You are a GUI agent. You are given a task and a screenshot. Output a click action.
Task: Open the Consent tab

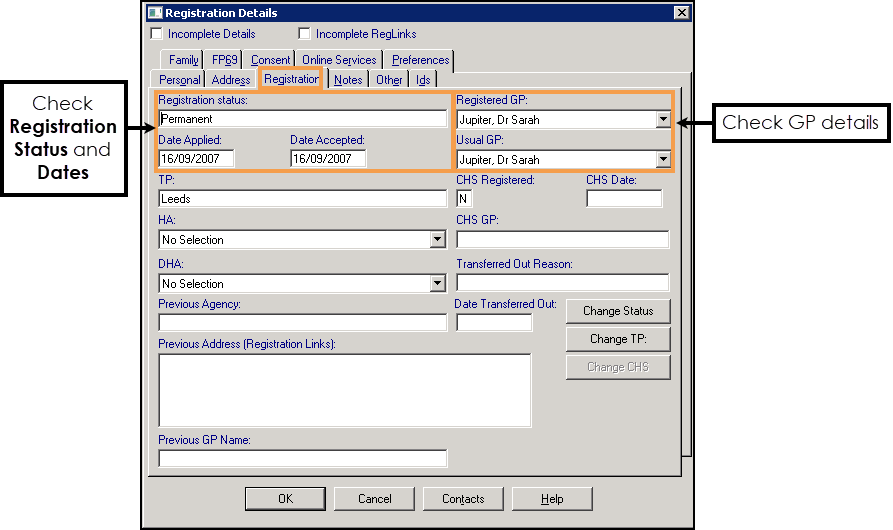270,60
